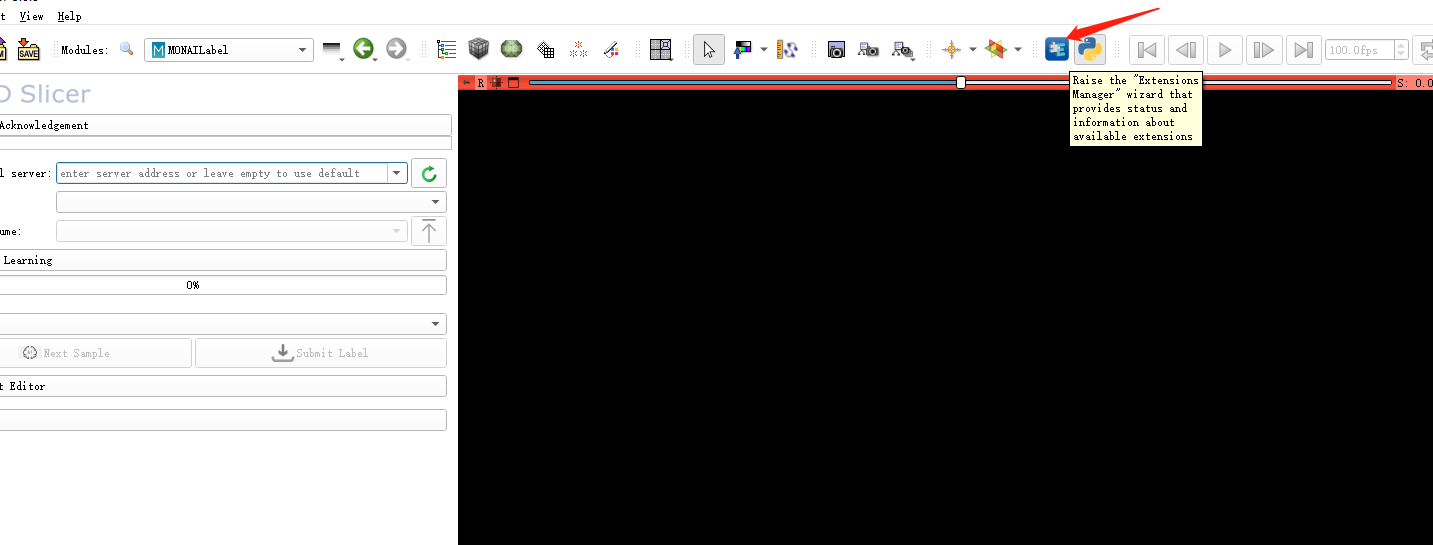Click the Next Sample button
The image size is (1433, 545).
click(94, 353)
